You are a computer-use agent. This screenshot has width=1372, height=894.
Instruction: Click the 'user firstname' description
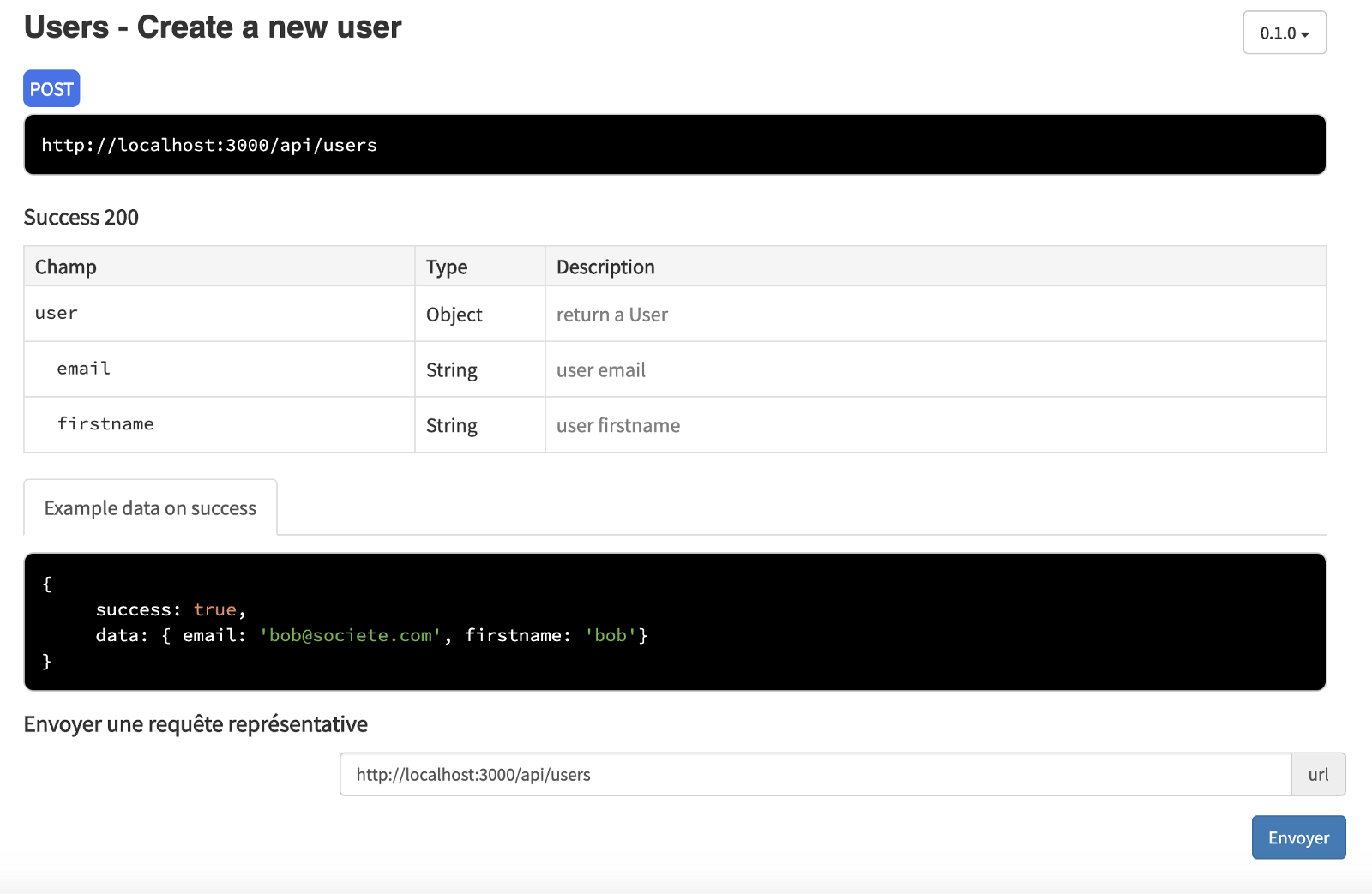[618, 425]
